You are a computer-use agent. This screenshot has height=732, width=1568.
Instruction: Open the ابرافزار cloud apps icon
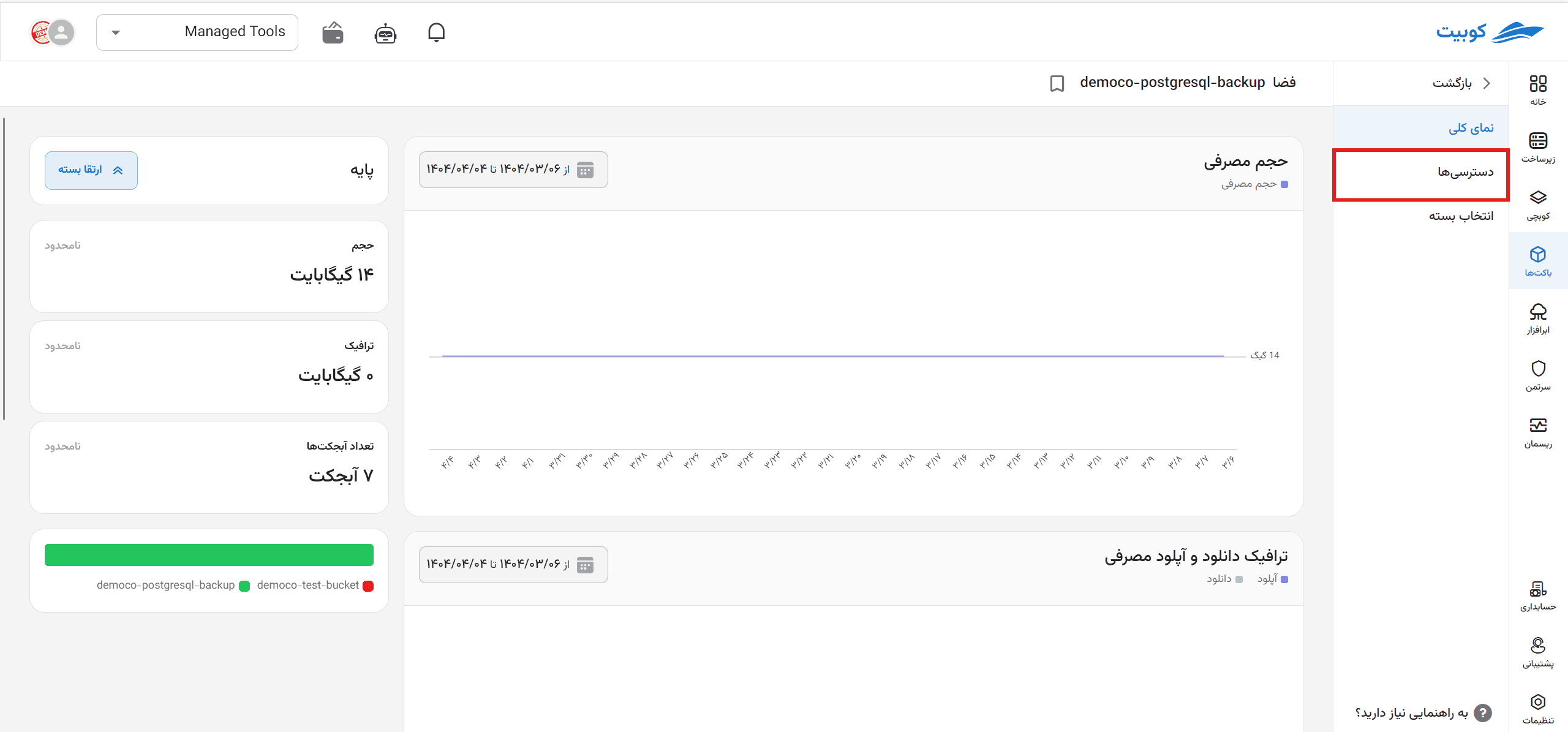[x=1538, y=318]
